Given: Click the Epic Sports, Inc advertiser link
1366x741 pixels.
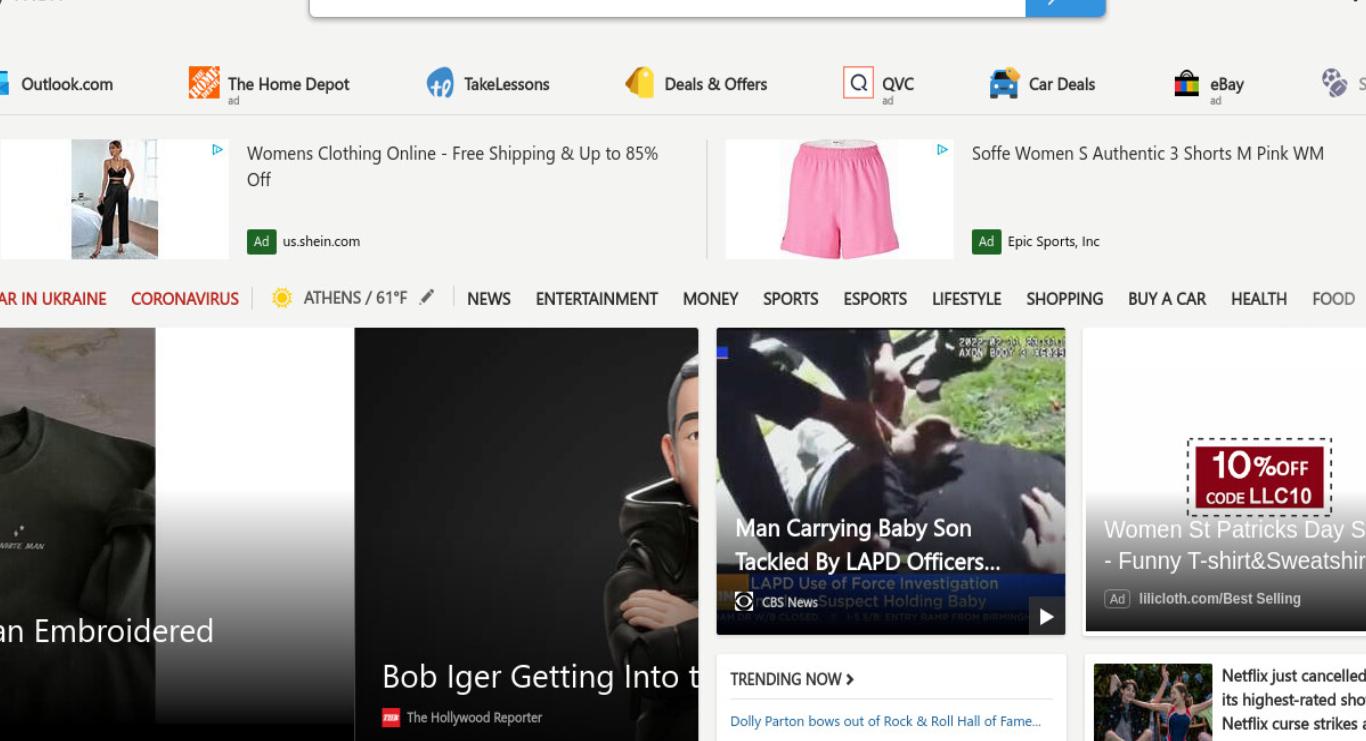Looking at the screenshot, I should point(1054,241).
